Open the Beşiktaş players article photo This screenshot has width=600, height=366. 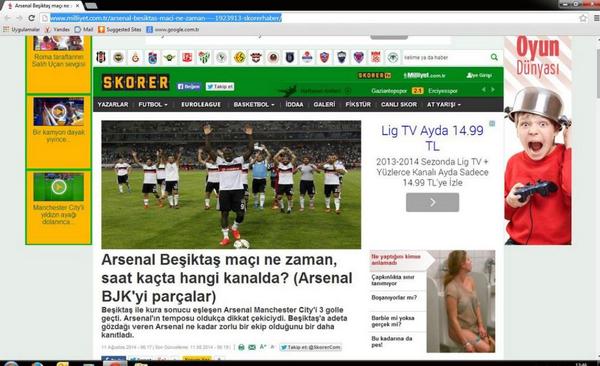[x=231, y=185]
